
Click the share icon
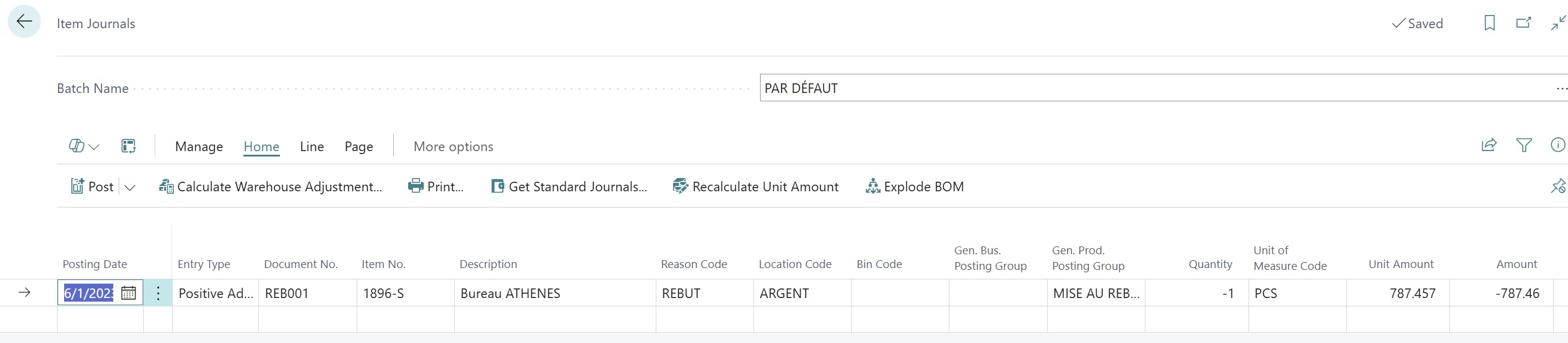(x=1489, y=145)
